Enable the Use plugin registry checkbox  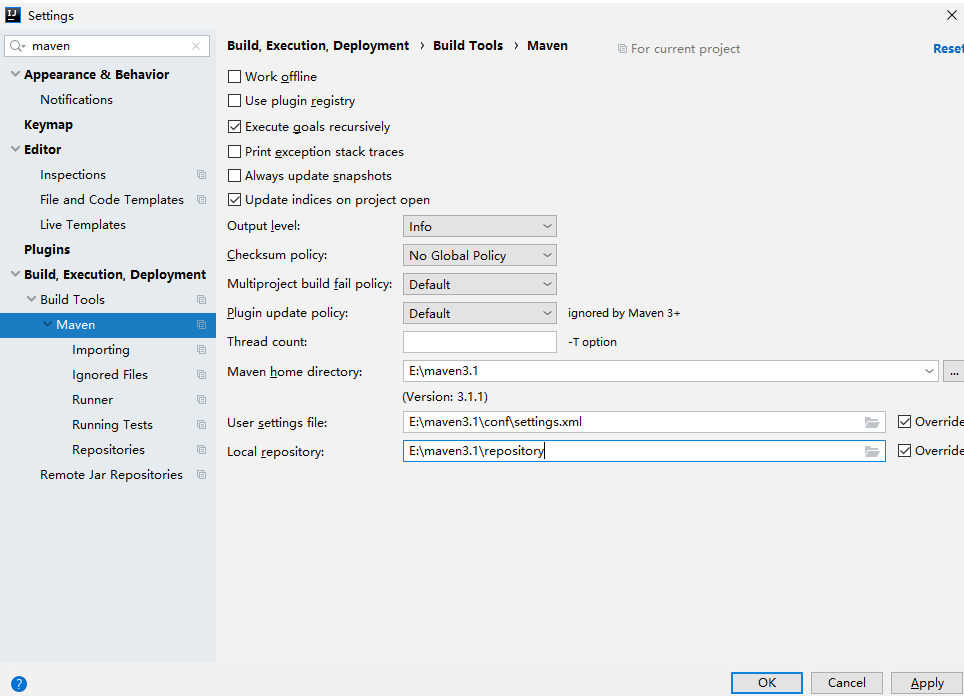tap(234, 101)
